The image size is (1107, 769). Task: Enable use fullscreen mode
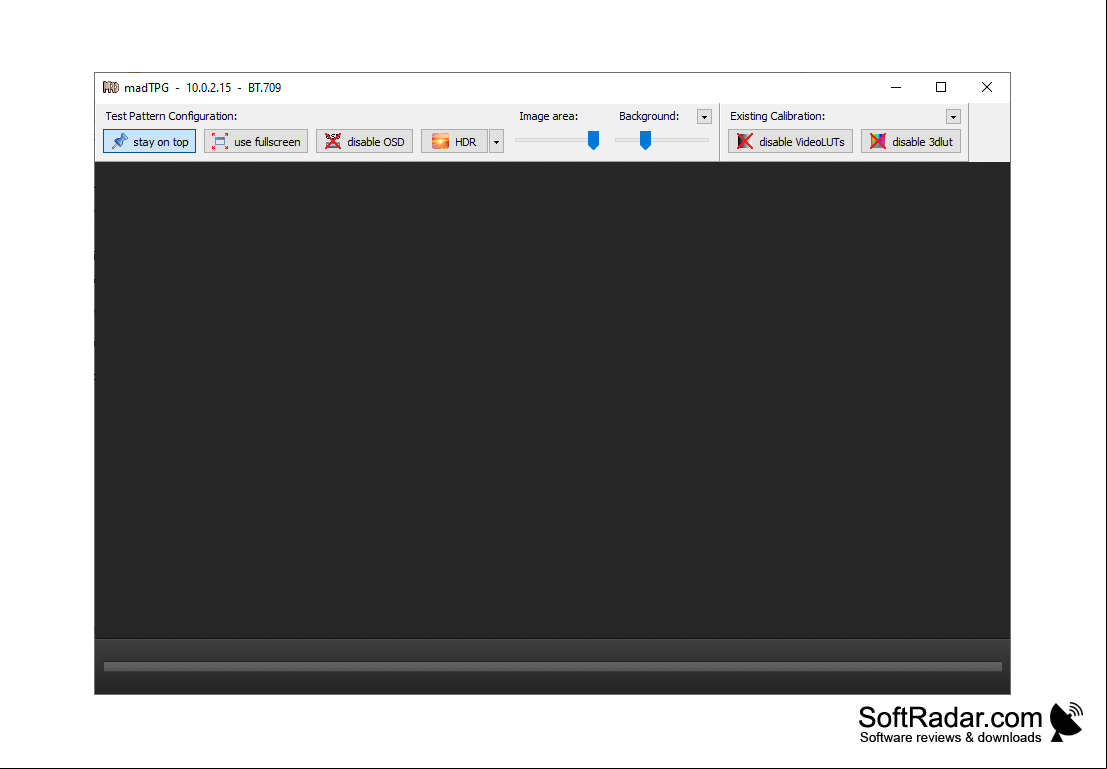256,141
